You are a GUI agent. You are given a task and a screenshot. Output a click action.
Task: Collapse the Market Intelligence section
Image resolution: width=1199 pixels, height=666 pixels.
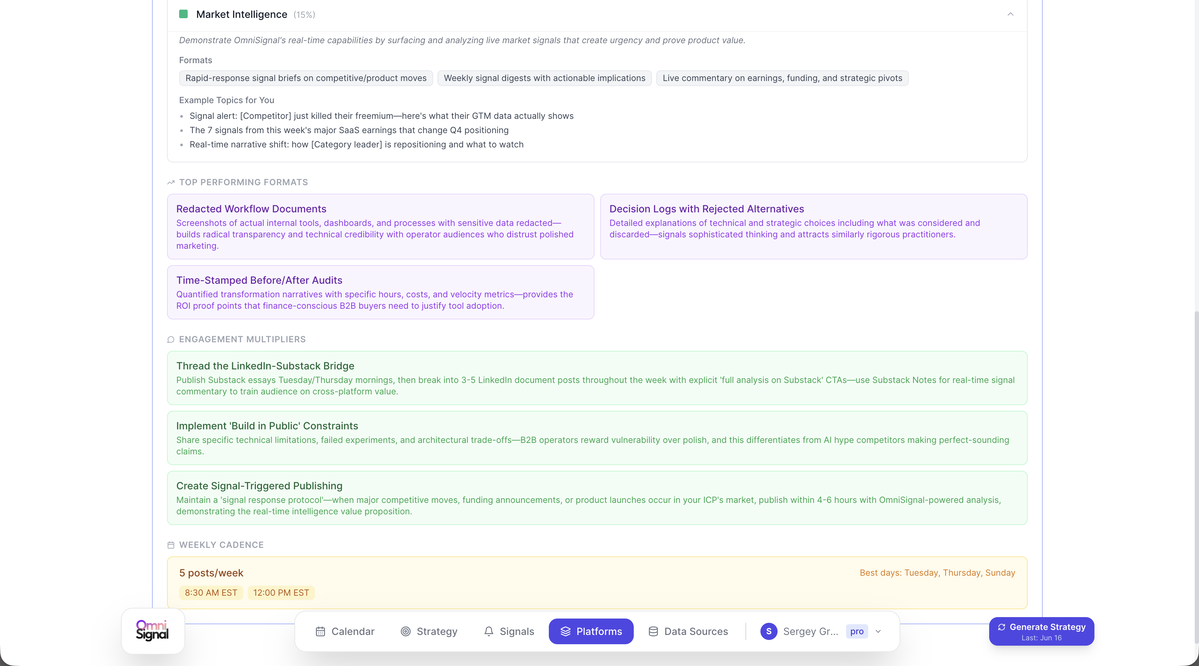1010,15
